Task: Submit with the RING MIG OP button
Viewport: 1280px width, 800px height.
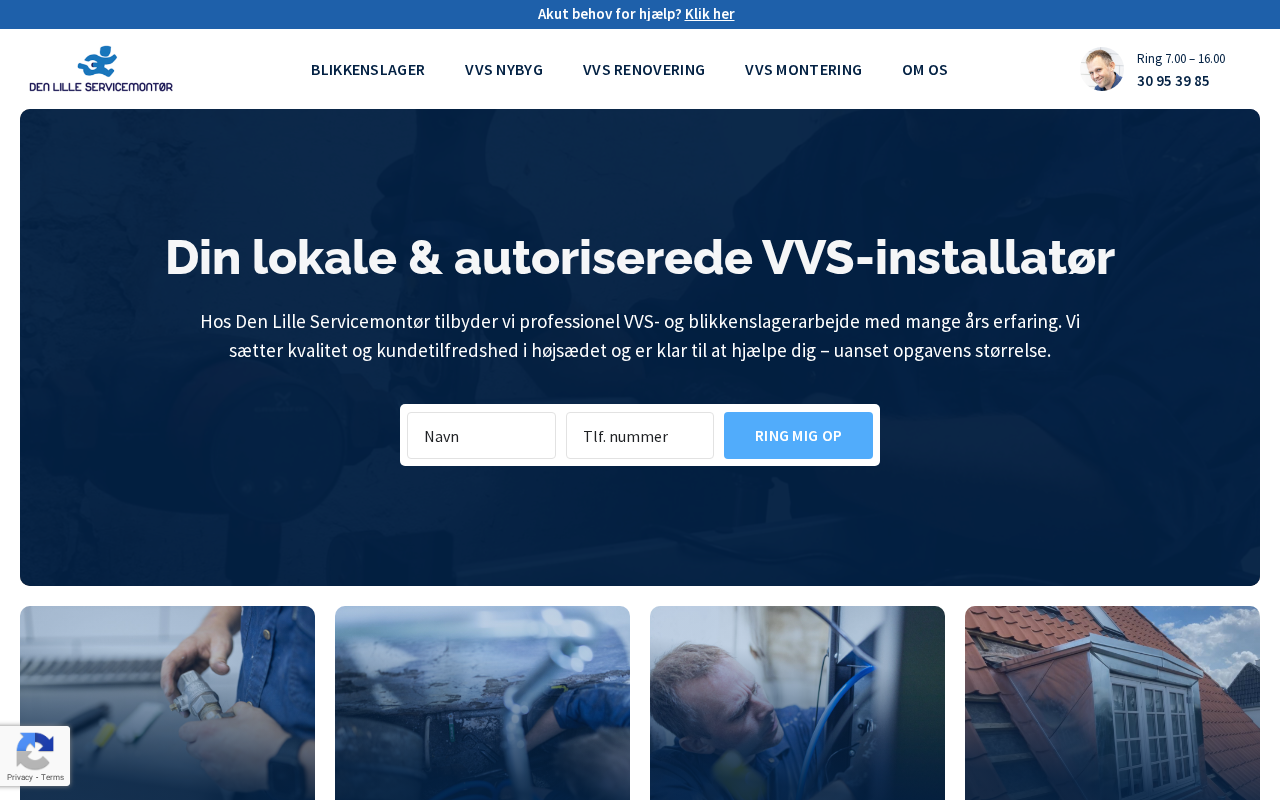Action: tap(798, 435)
